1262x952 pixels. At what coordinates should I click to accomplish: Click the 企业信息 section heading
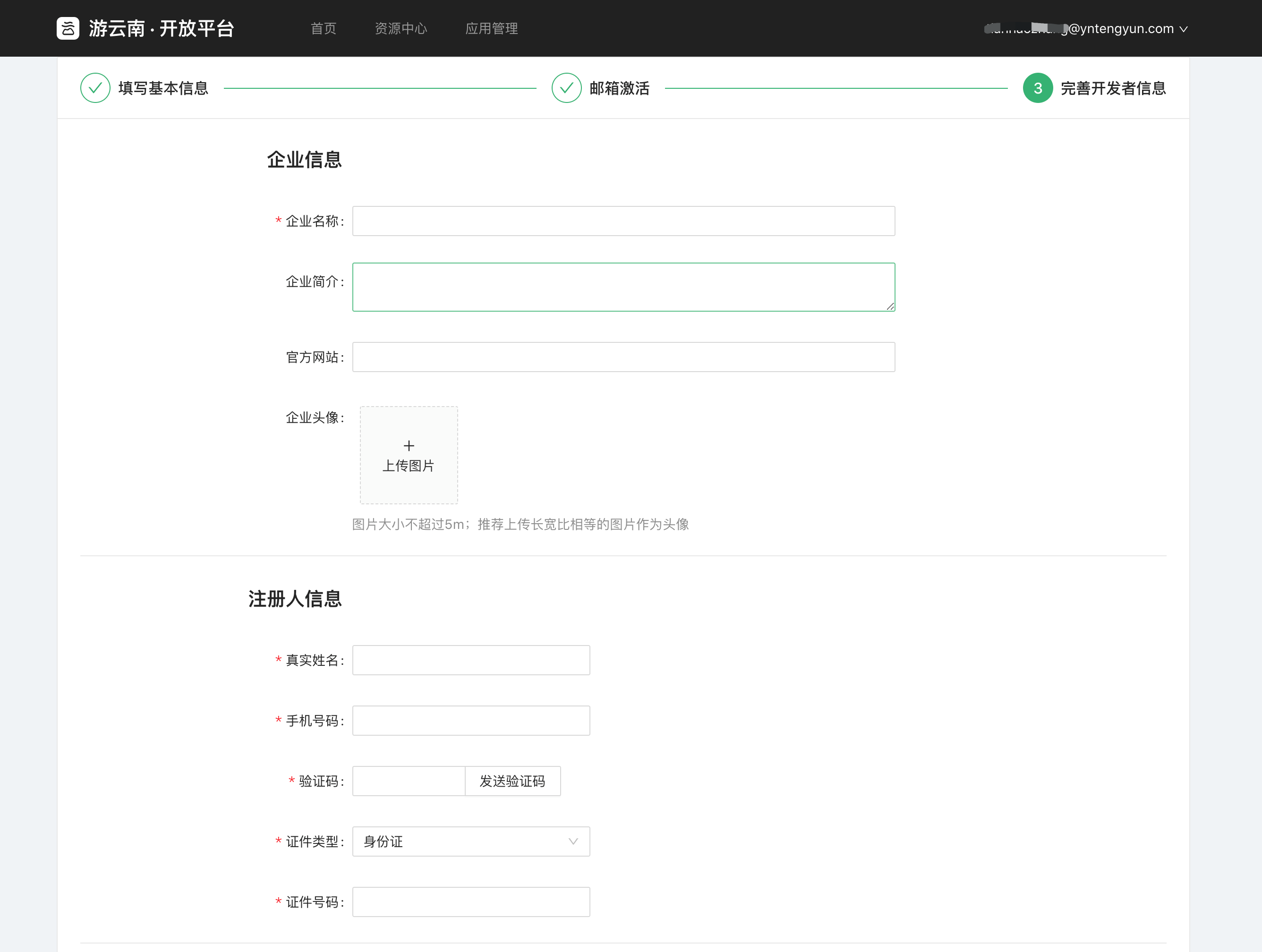tap(304, 160)
